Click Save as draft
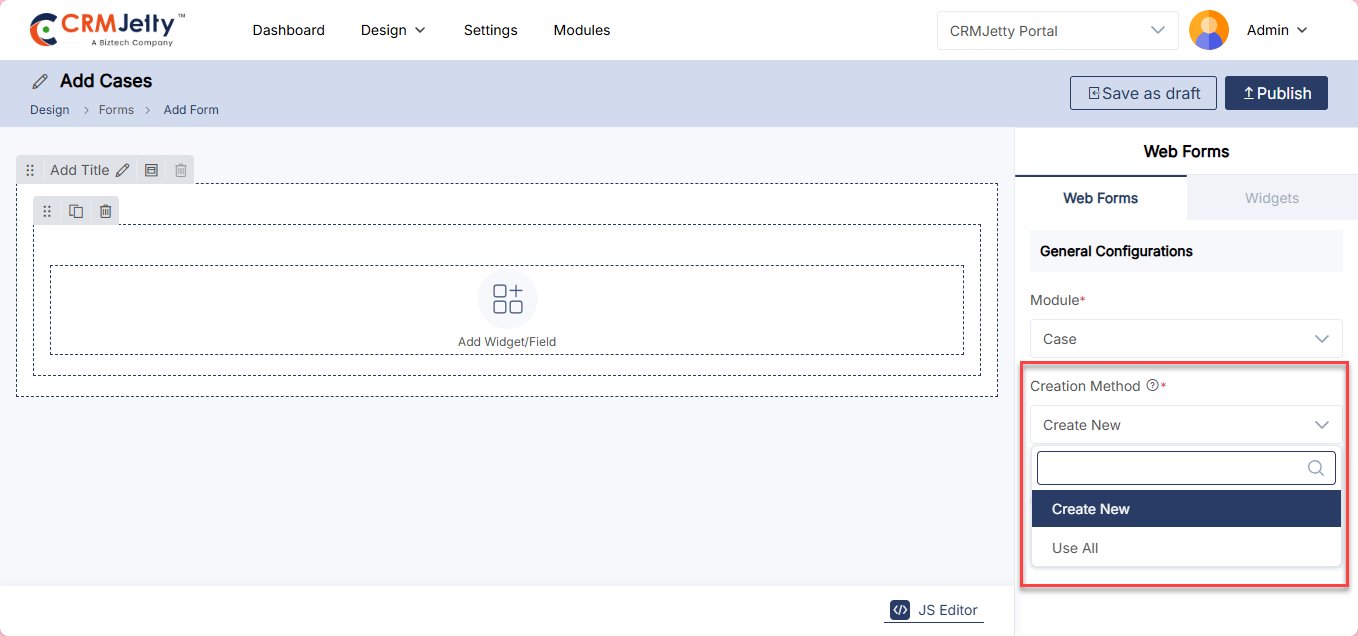Image resolution: width=1358 pixels, height=636 pixels. (x=1143, y=93)
